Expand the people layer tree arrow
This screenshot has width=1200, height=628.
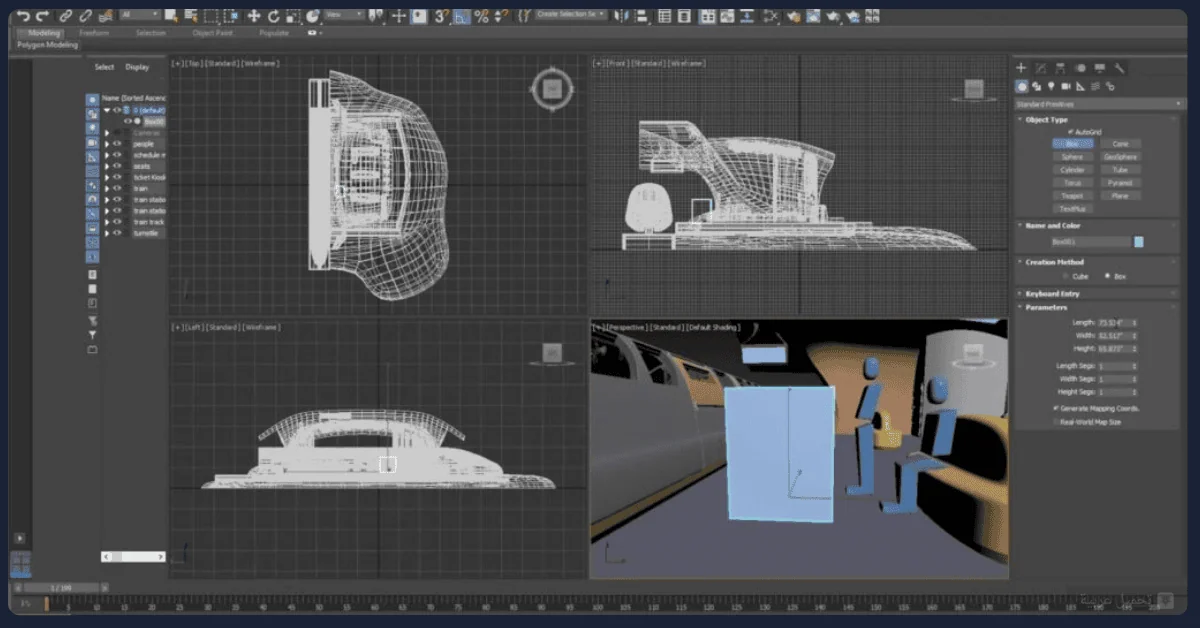pyautogui.click(x=107, y=145)
